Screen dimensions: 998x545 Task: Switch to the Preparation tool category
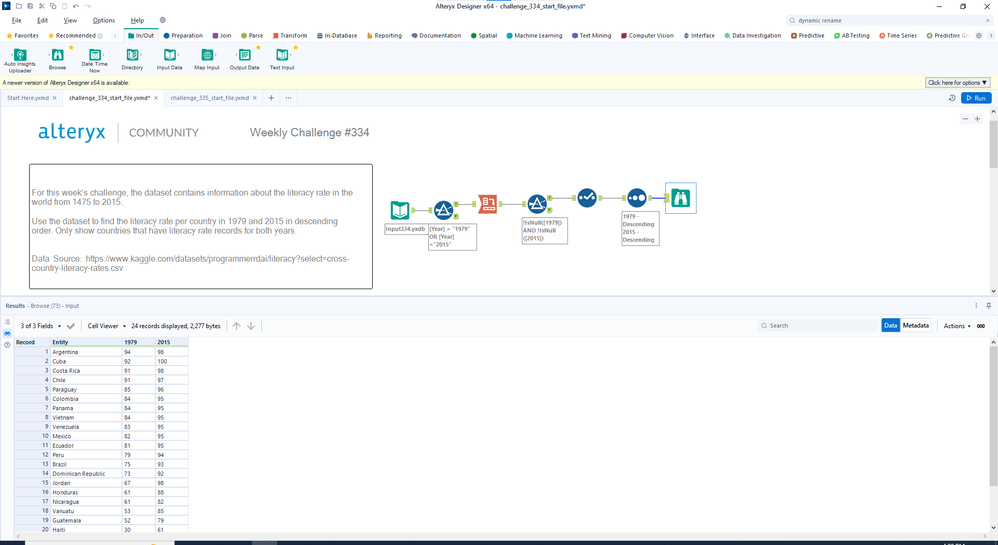pos(183,36)
